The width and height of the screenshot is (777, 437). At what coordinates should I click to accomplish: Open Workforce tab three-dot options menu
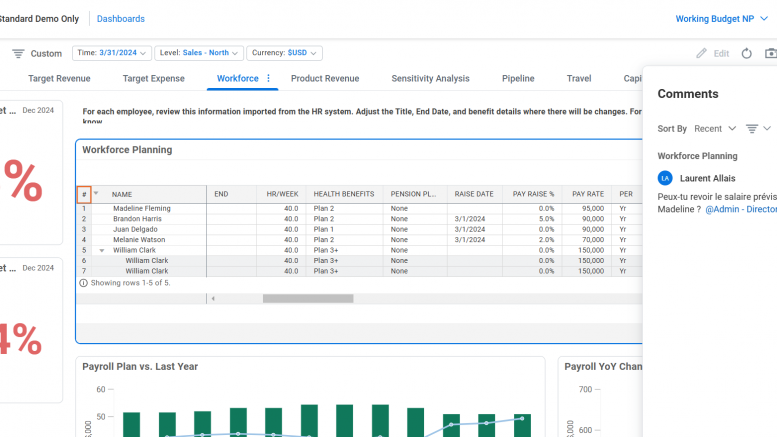[x=268, y=78]
